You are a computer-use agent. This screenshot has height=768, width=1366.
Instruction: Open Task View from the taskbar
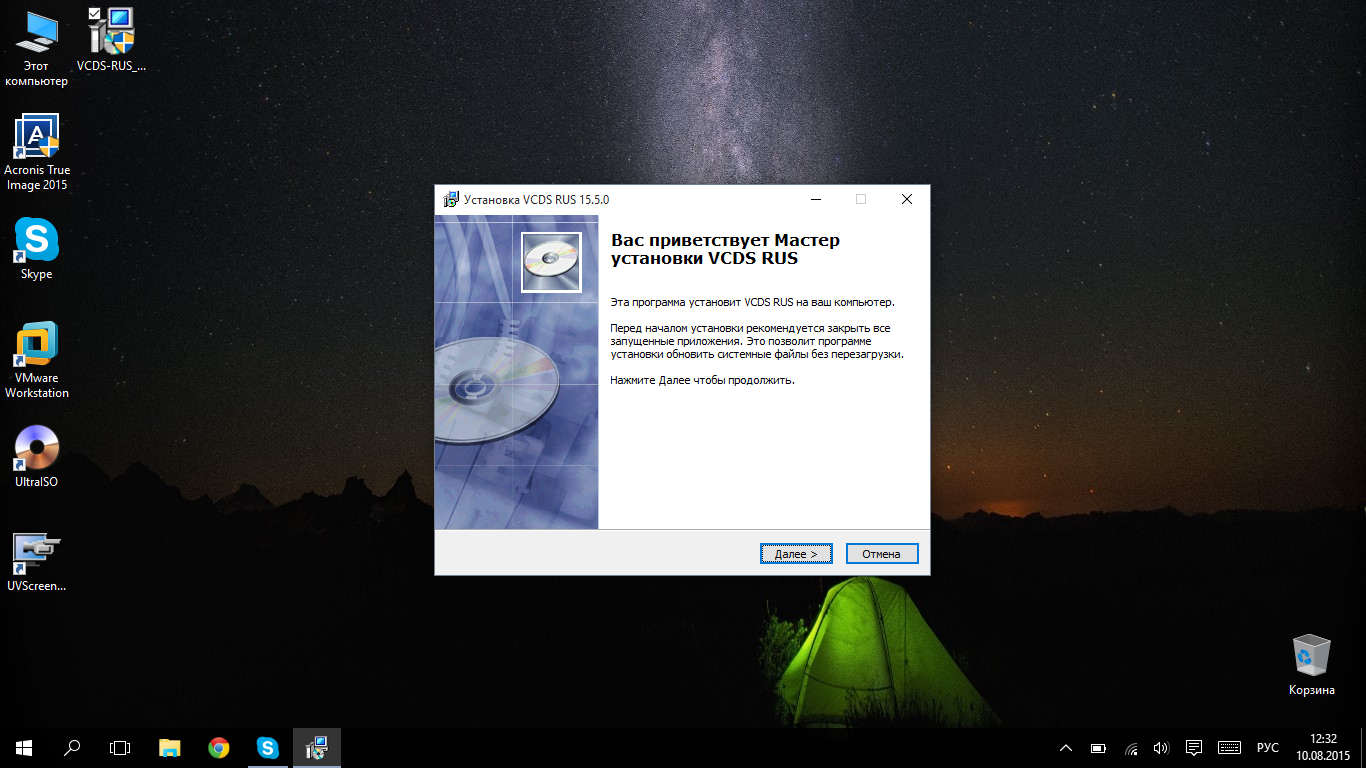(x=120, y=747)
